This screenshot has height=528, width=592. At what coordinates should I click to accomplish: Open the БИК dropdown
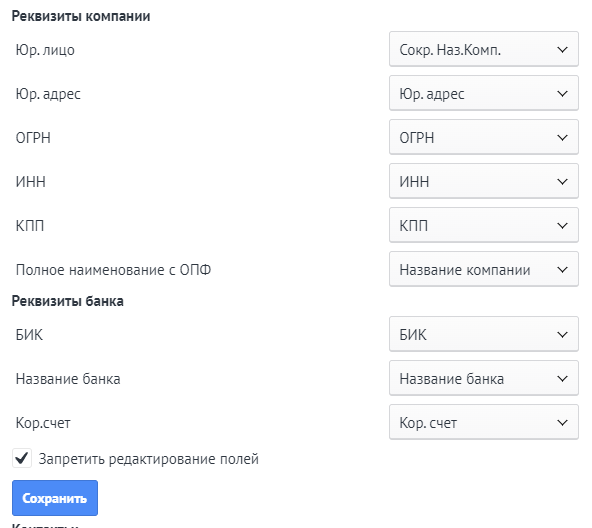(x=484, y=334)
